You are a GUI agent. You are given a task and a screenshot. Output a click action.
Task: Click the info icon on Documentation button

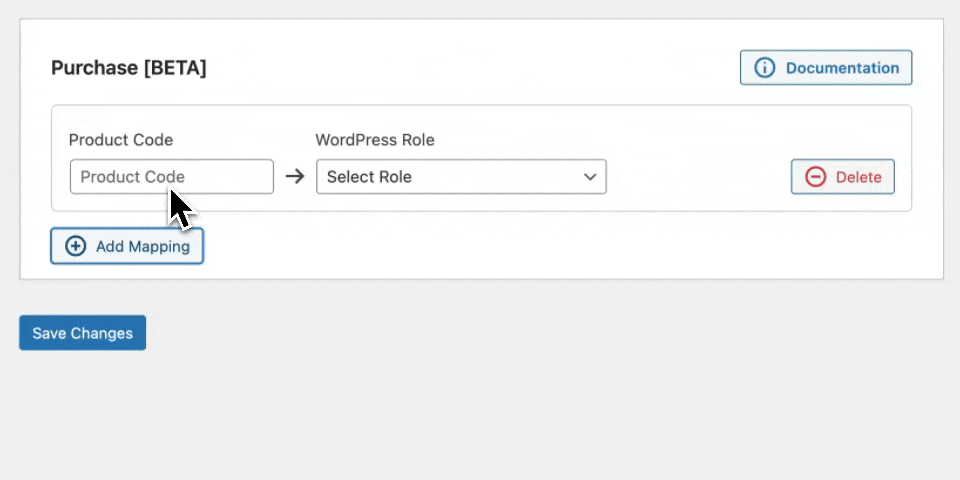tap(765, 68)
